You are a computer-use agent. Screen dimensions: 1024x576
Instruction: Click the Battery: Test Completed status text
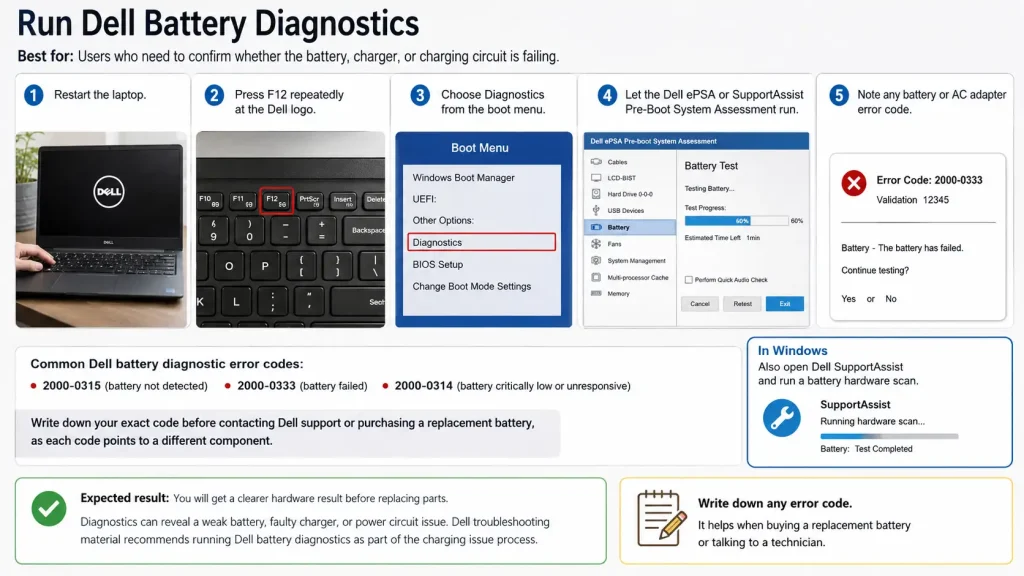[867, 449]
